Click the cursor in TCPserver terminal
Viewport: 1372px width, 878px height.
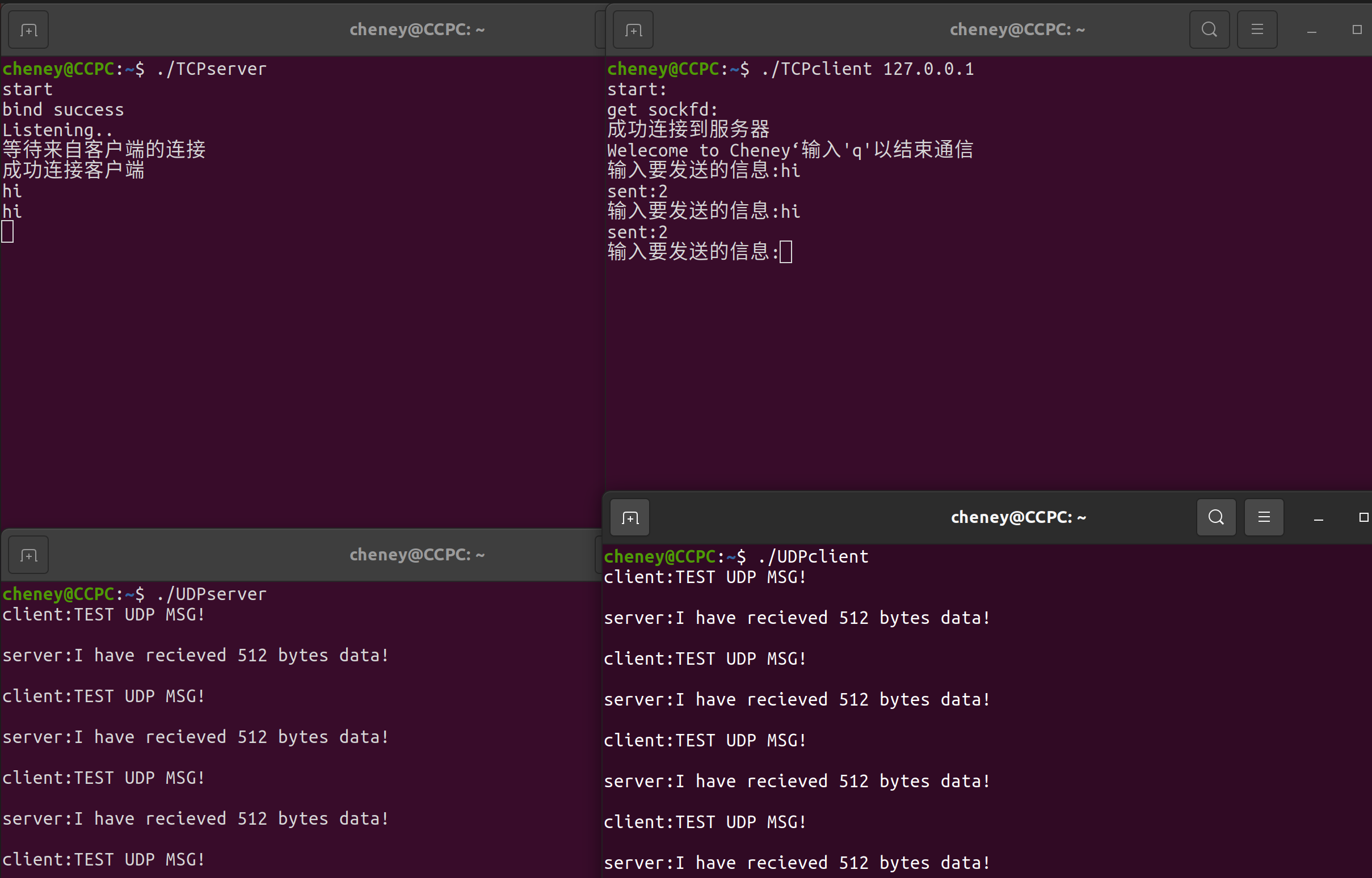click(x=7, y=232)
